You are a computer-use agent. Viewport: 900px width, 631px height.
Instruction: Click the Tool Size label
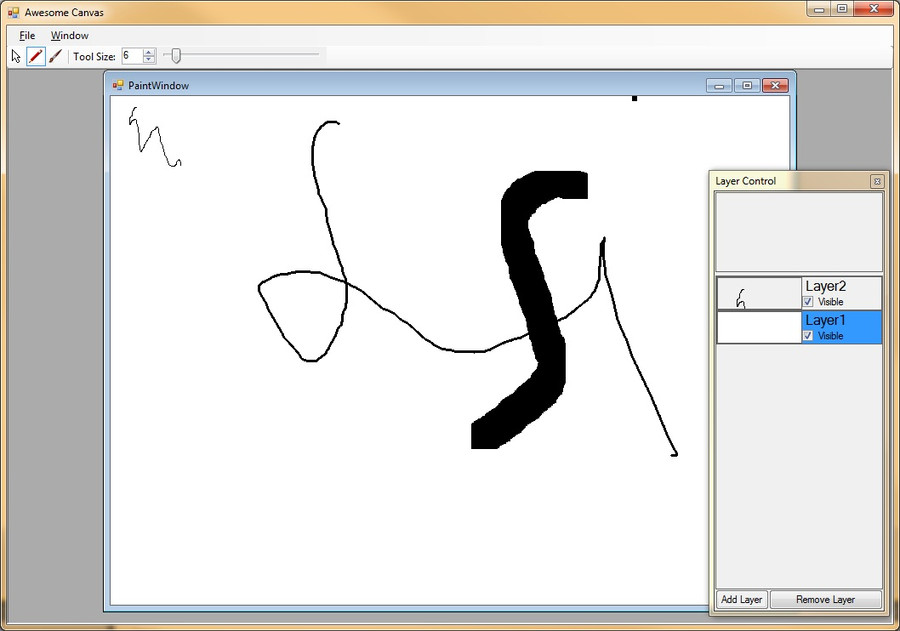pyautogui.click(x=94, y=56)
